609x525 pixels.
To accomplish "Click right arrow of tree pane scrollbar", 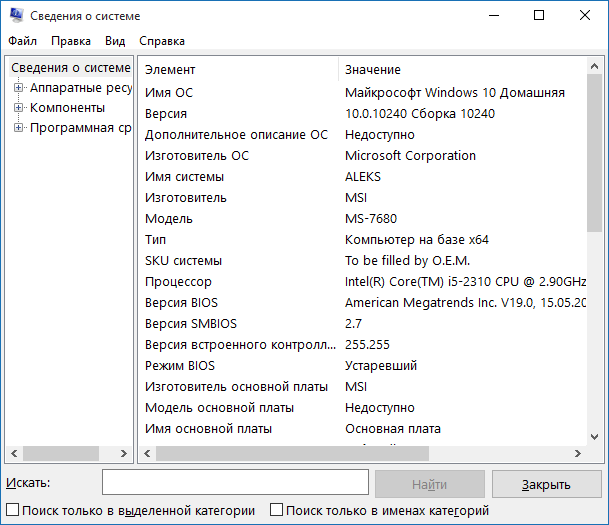I will pyautogui.click(x=124, y=453).
